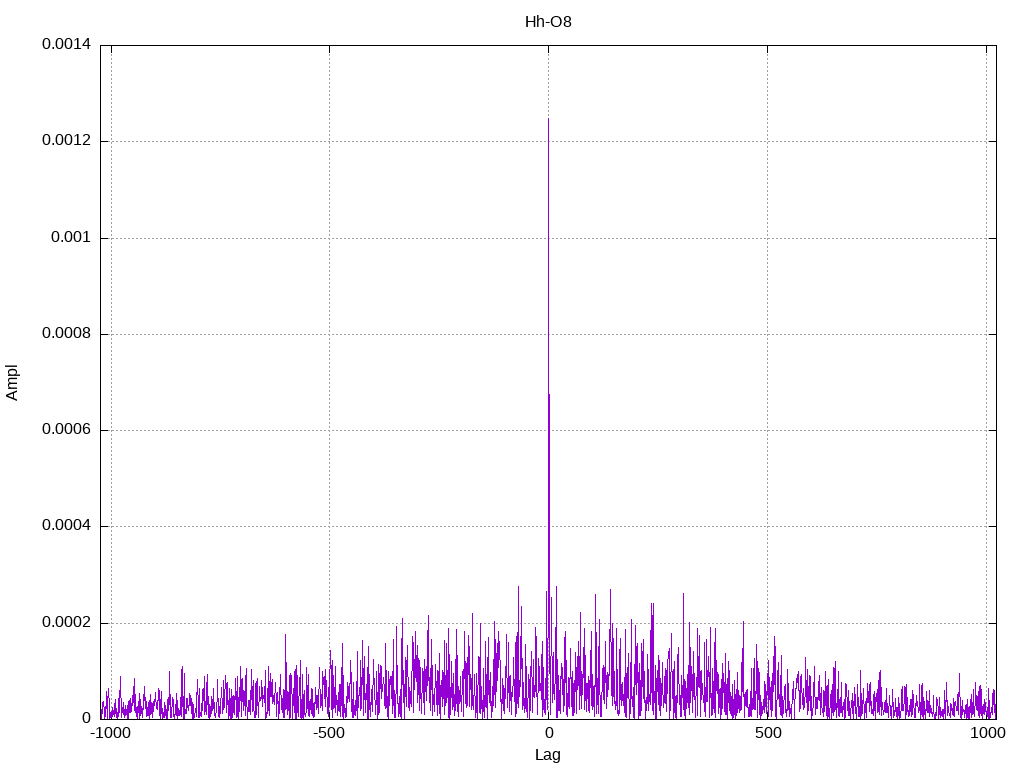Click the 500 x-axis tick label
This screenshot has height=768, width=1024.
767,734
